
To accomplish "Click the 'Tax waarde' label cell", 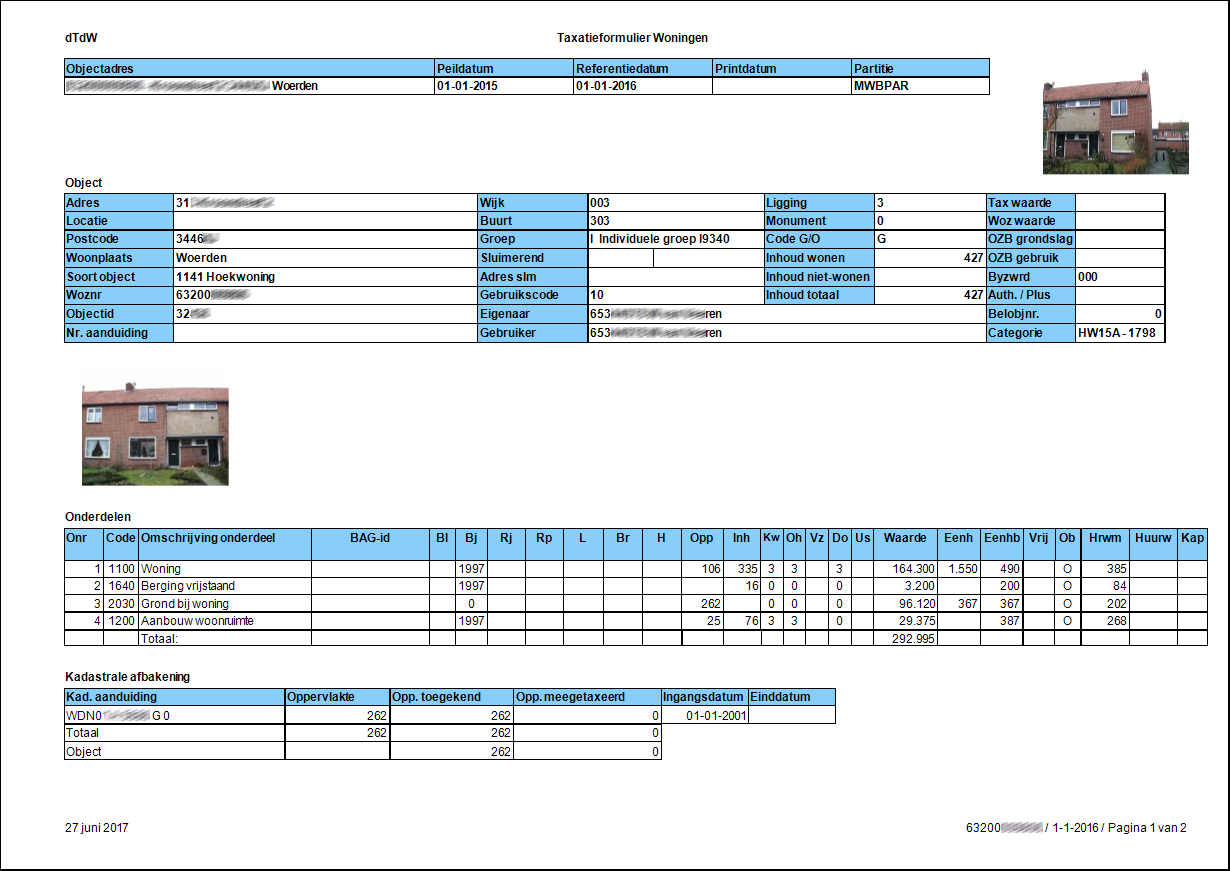I will 1031,203.
